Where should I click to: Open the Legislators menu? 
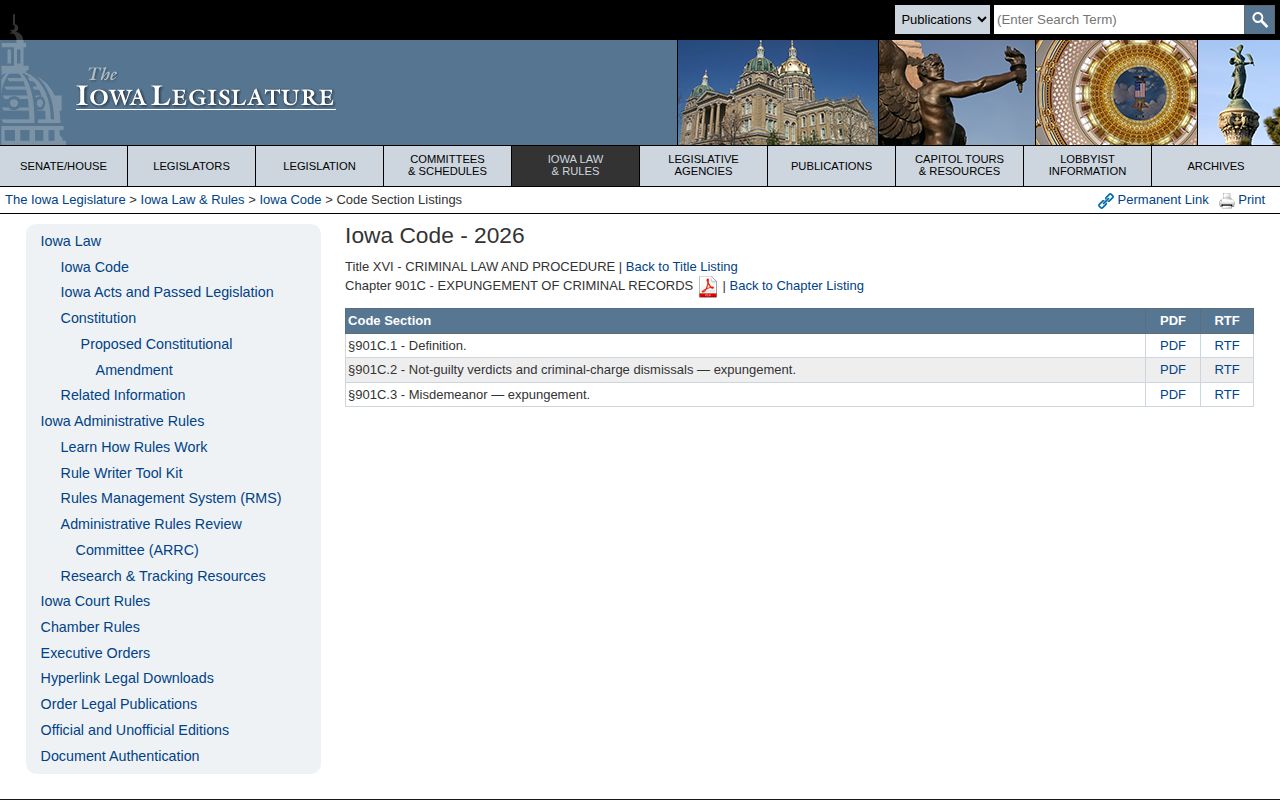coord(191,166)
